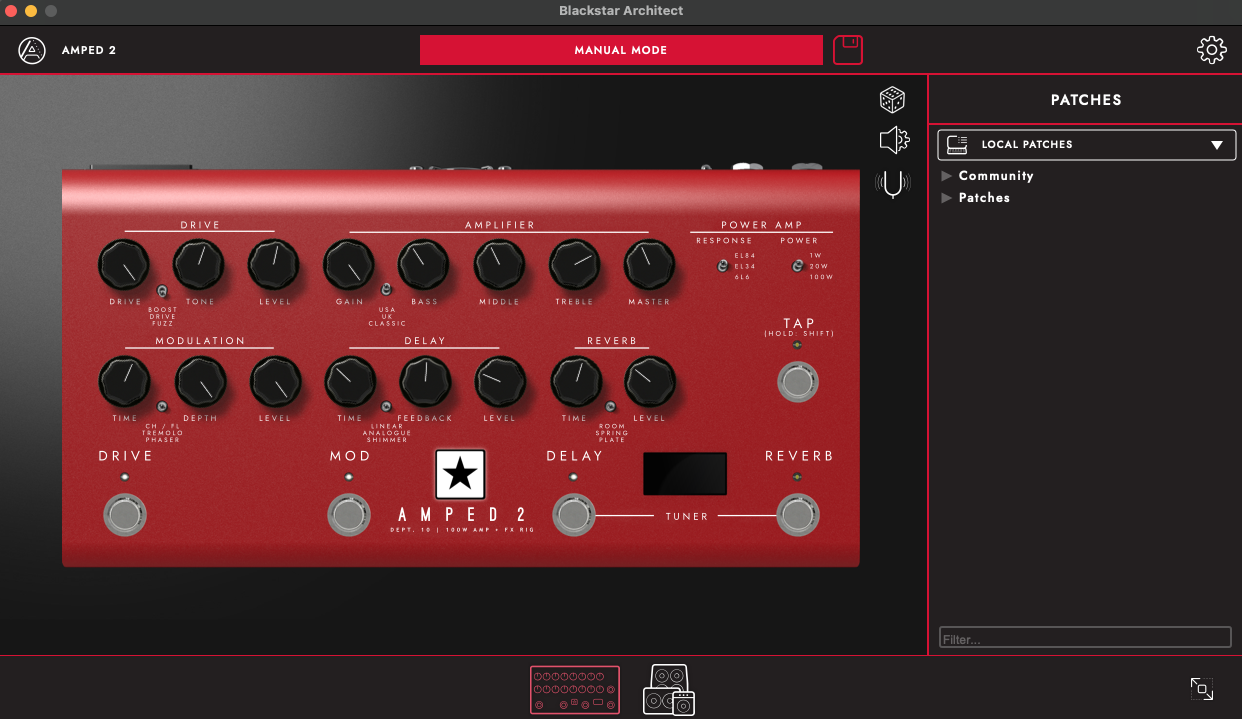Image resolution: width=1242 pixels, height=719 pixels.
Task: Click the Reverb TIME knob
Action: (575, 382)
